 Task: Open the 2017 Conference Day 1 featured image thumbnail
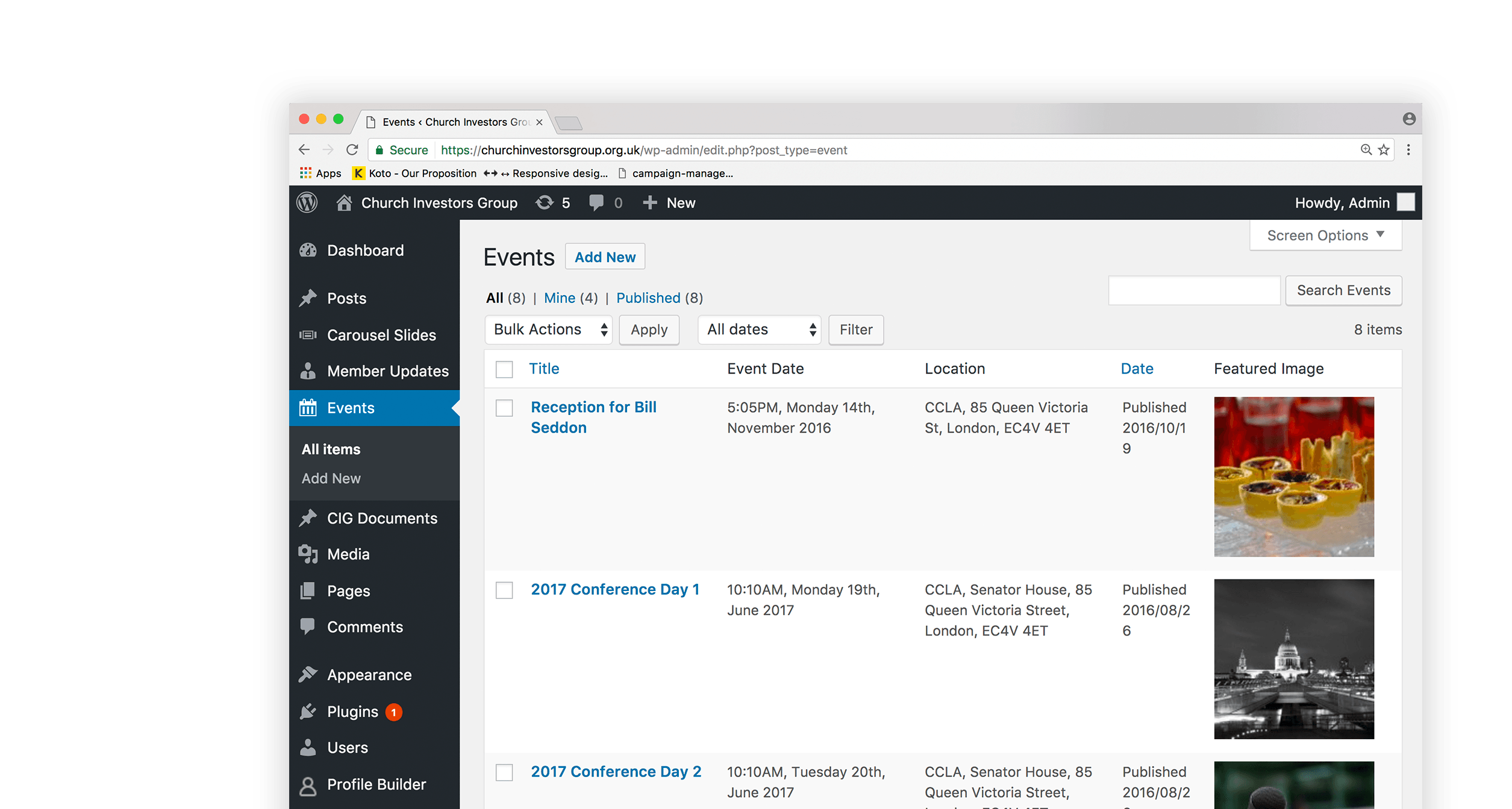click(x=1293, y=660)
